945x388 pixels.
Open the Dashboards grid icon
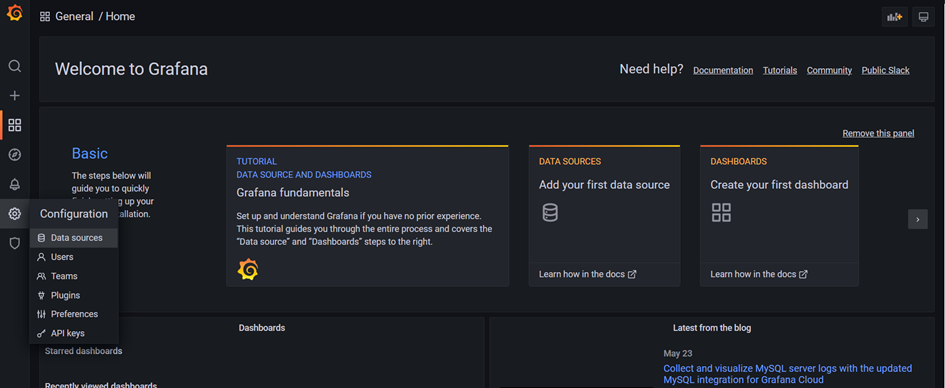click(x=14, y=125)
